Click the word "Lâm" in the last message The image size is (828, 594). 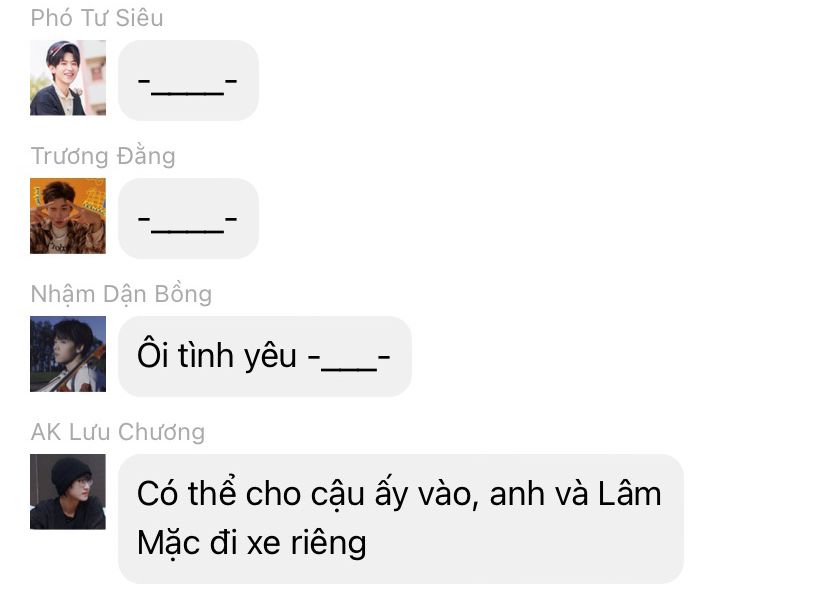[629, 493]
